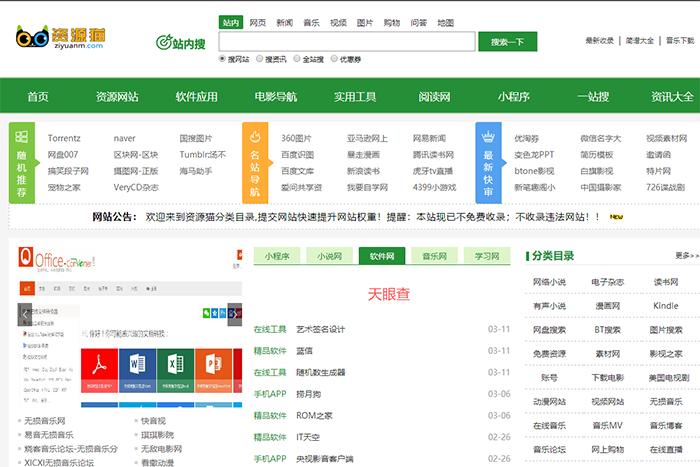Open the ROM之家 list entry
The width and height of the screenshot is (700, 467).
click(x=314, y=416)
